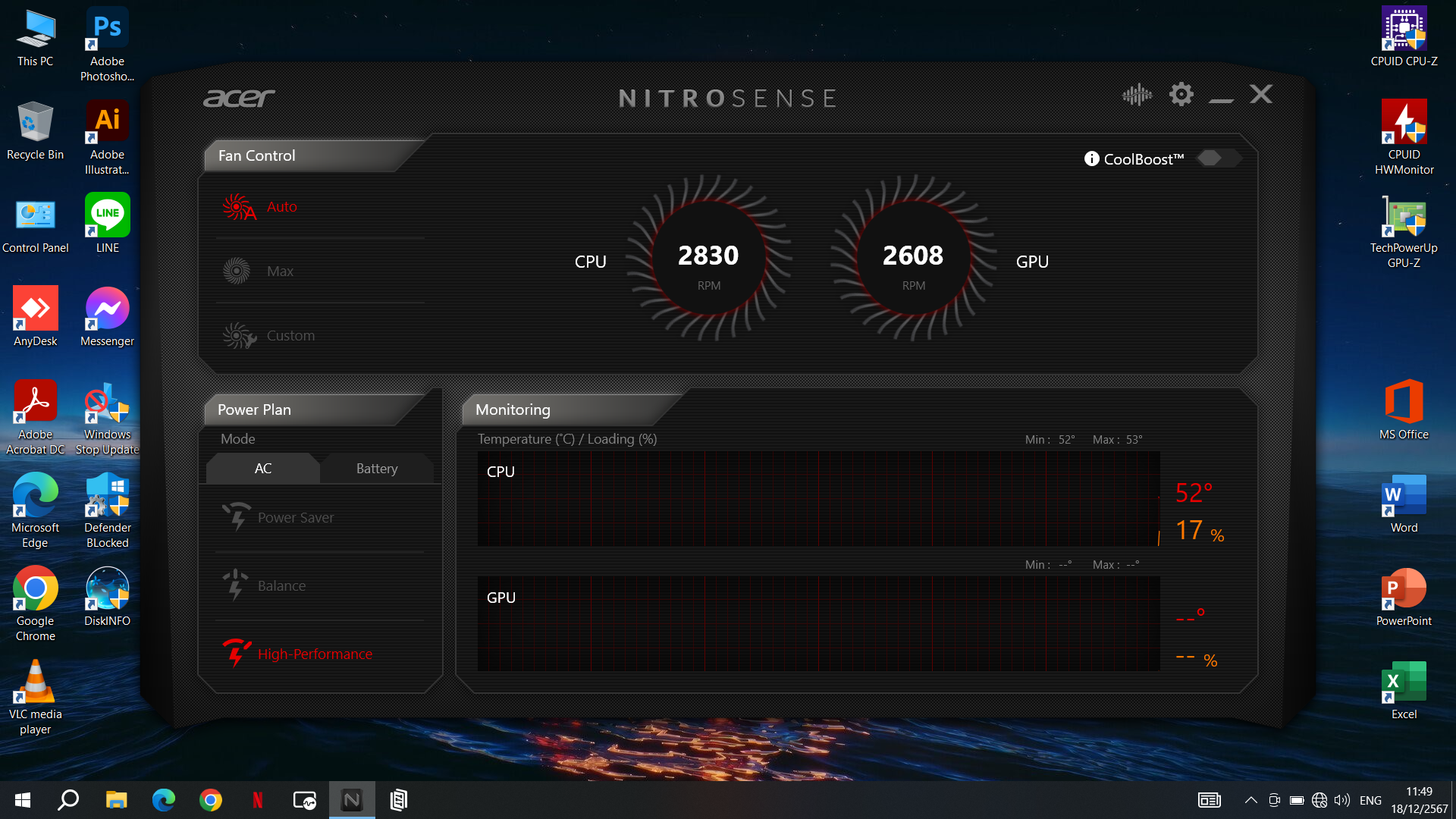Click NitroSense taskbar button

pos(352,800)
